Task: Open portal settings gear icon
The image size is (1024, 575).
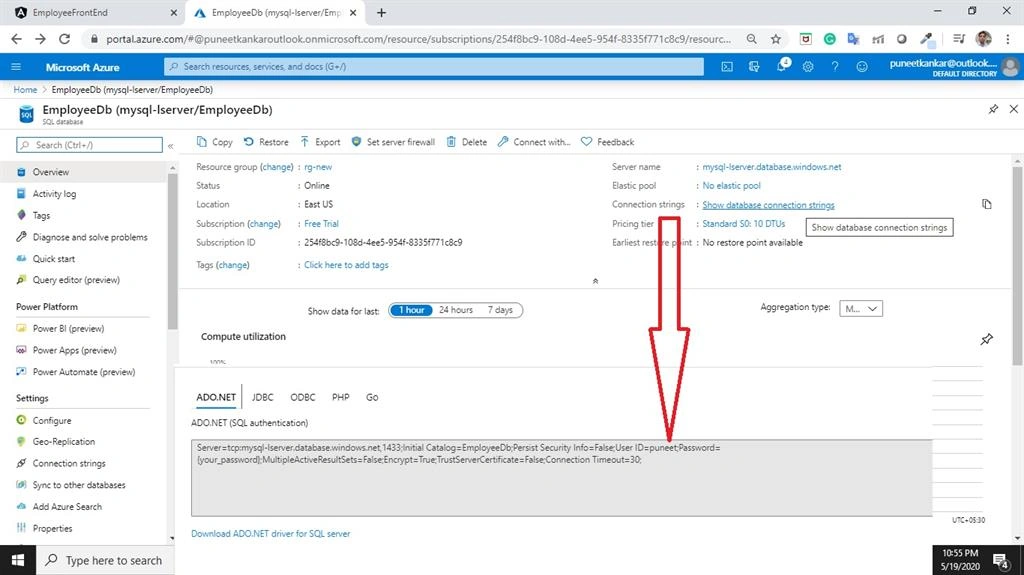Action: pyautogui.click(x=808, y=67)
